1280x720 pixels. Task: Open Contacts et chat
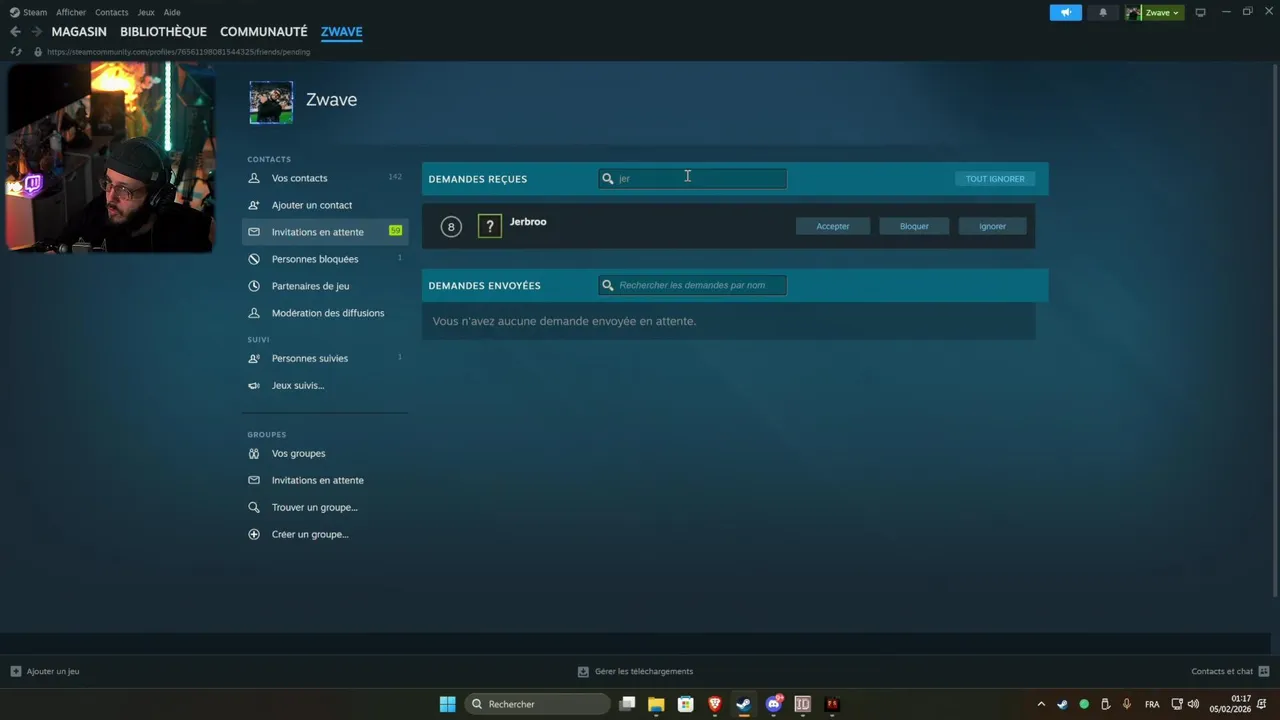[x=1230, y=671]
